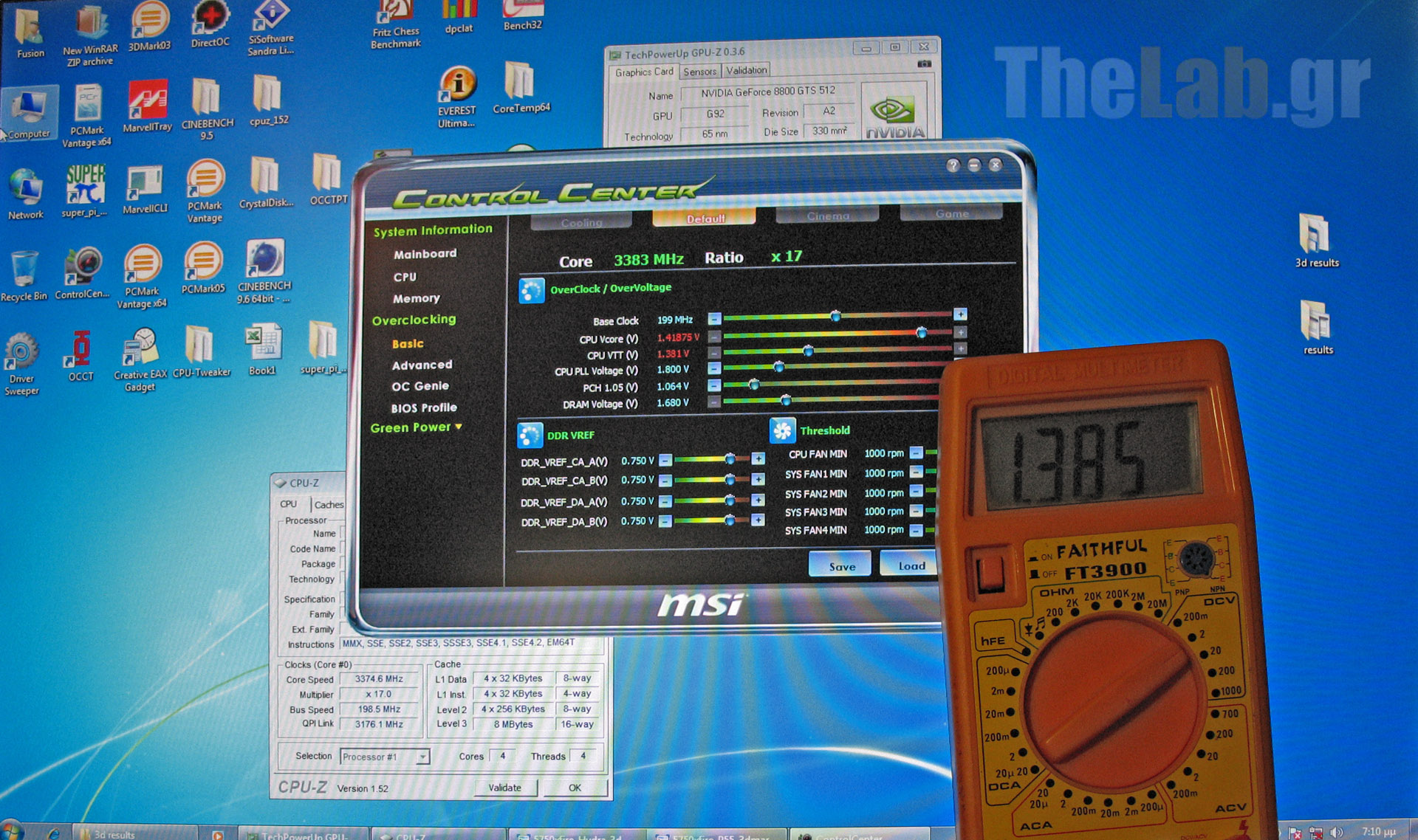Image resolution: width=1418 pixels, height=840 pixels.
Task: Open the 3d results folder
Action: click(x=1317, y=240)
